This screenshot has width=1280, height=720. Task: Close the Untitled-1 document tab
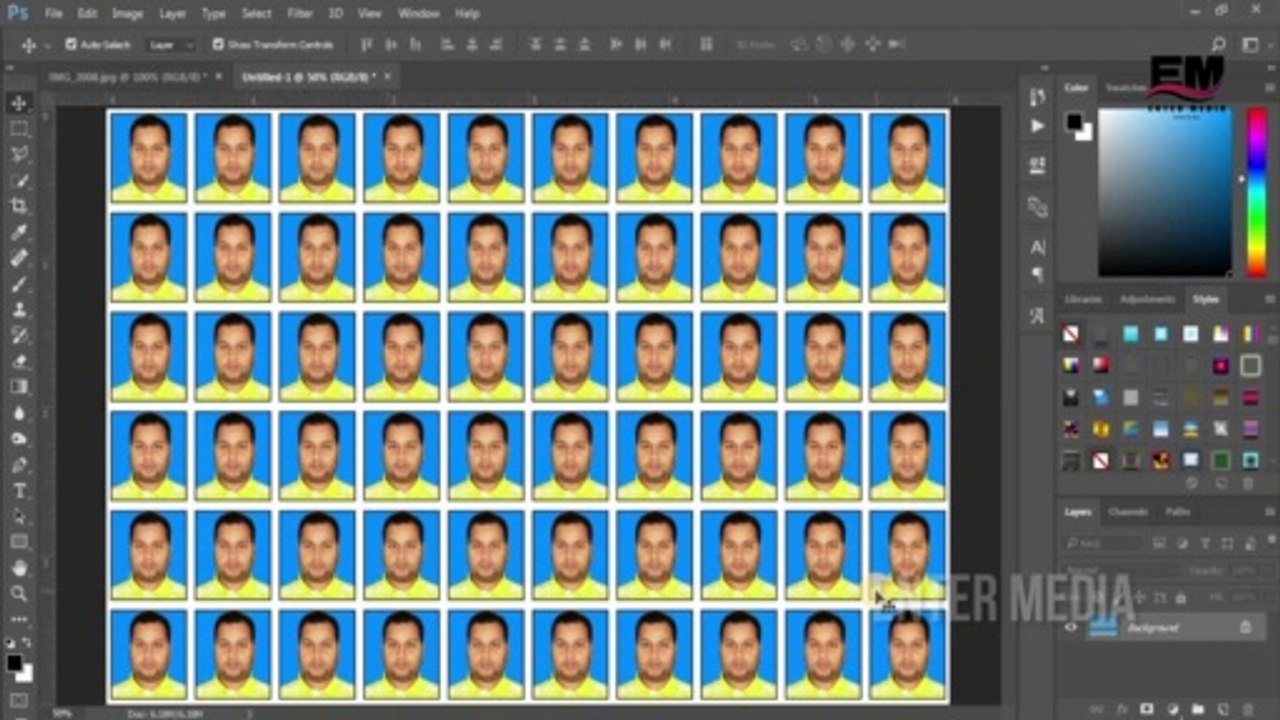click(387, 76)
